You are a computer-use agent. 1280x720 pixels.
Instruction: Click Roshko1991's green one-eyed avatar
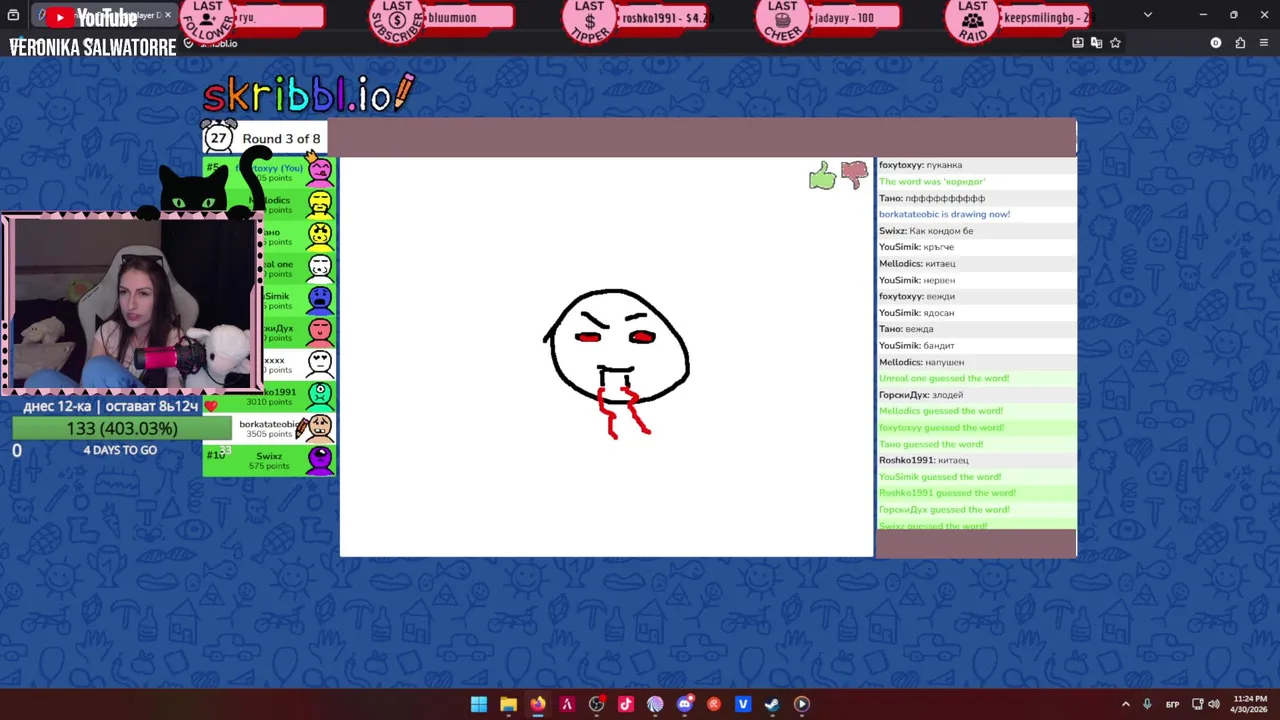point(319,396)
